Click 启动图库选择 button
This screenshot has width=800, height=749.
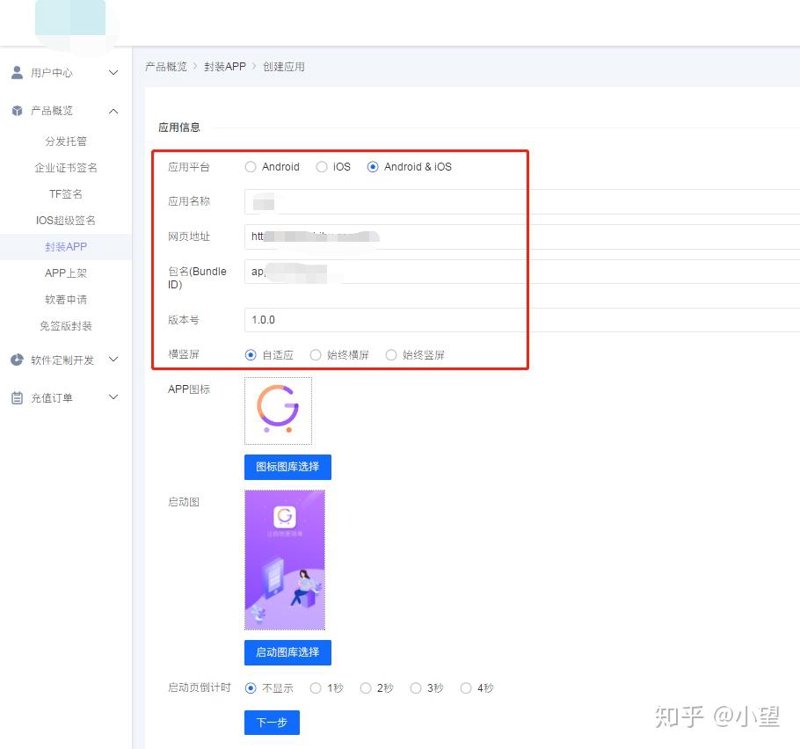tap(288, 653)
